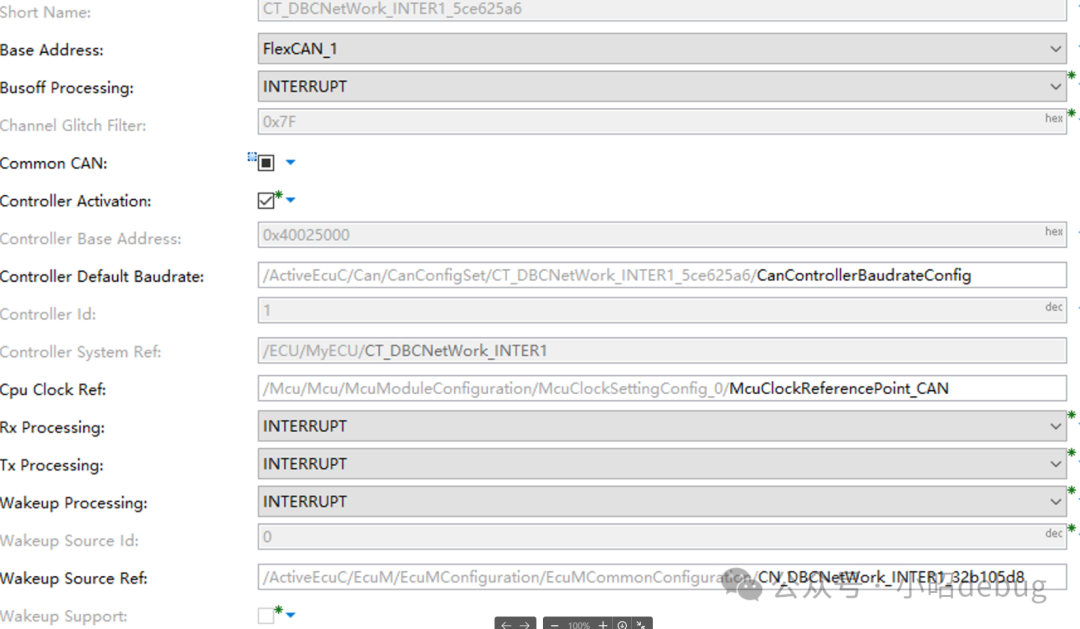1080x629 pixels.
Task: Click the green asterisk on Rx Processing row
Action: pyautogui.click(x=1071, y=415)
